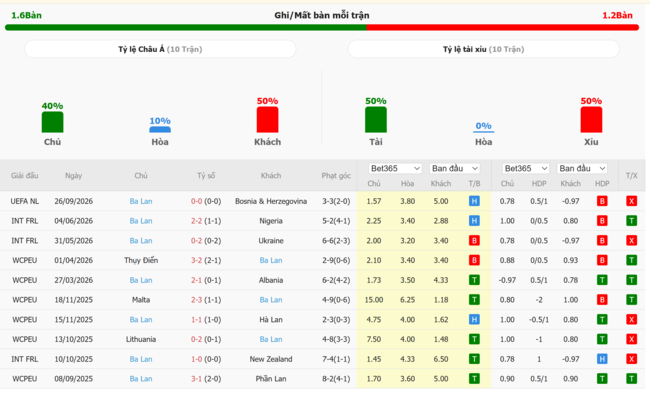Viewport: 650px width, 396px height.
Task: Open the Ban đầu dropdown beside T/X column
Action: (x=582, y=168)
